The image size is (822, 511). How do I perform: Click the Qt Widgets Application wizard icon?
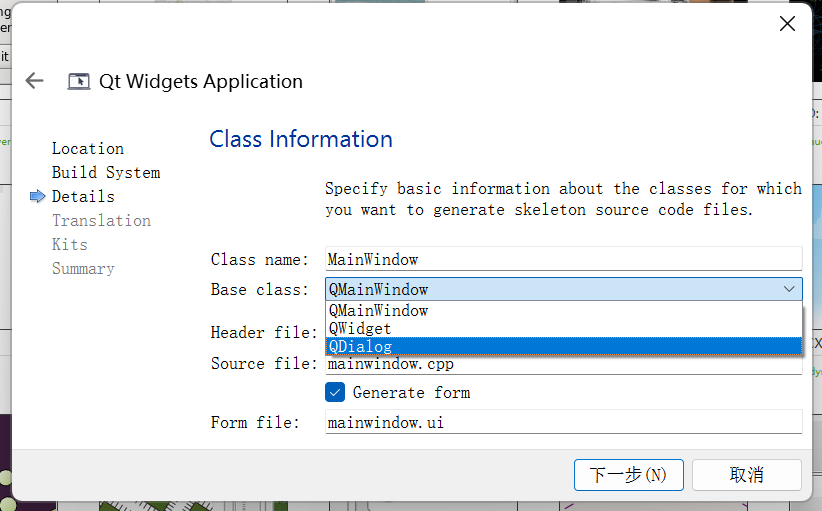click(x=79, y=81)
